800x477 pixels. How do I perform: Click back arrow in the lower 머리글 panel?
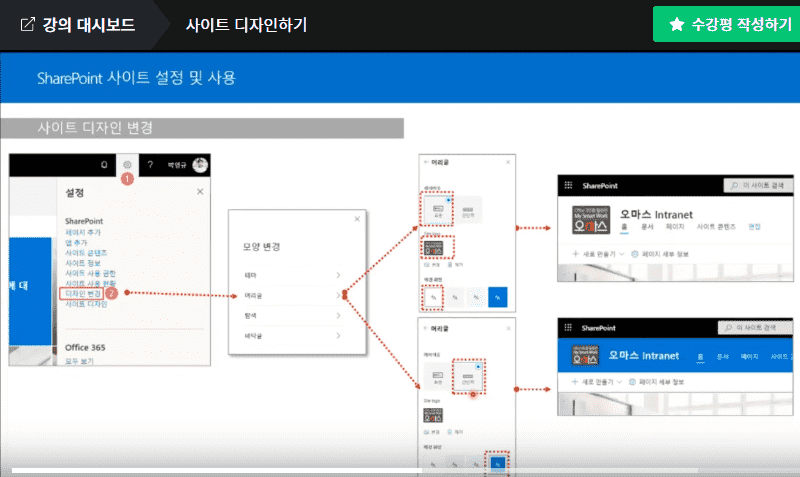(x=426, y=329)
